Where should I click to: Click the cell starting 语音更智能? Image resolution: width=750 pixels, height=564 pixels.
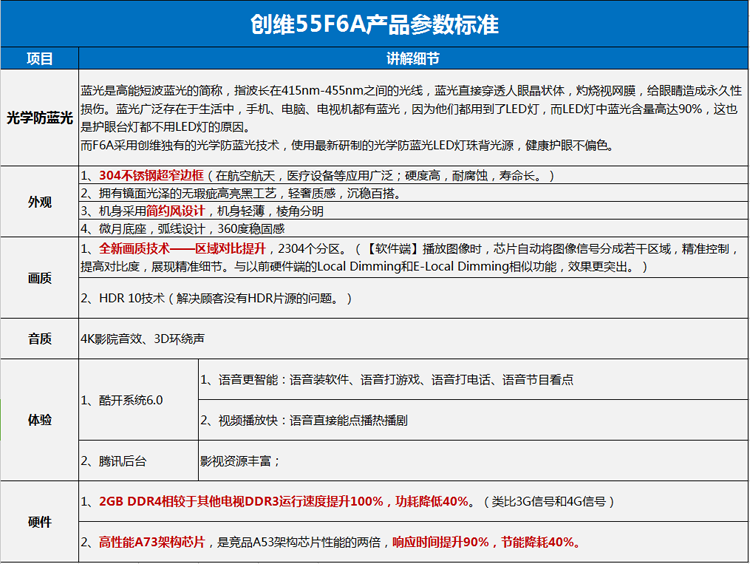[x=474, y=380]
